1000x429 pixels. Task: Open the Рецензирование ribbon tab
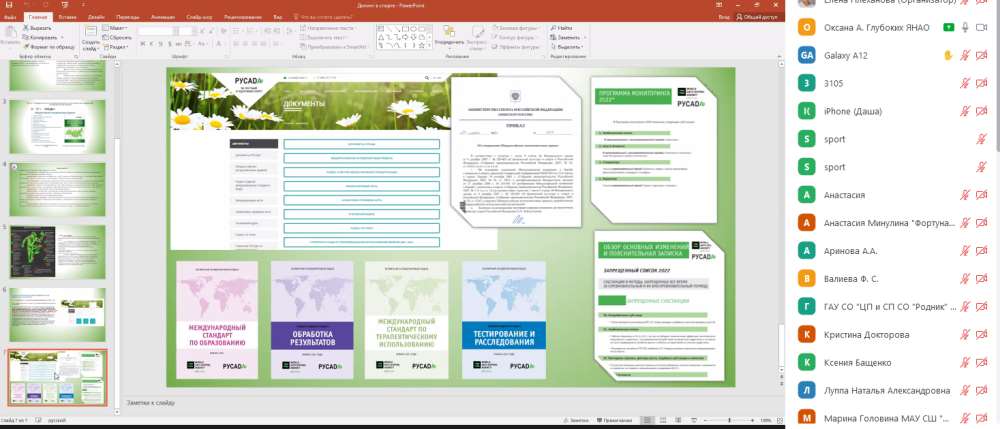pos(242,17)
